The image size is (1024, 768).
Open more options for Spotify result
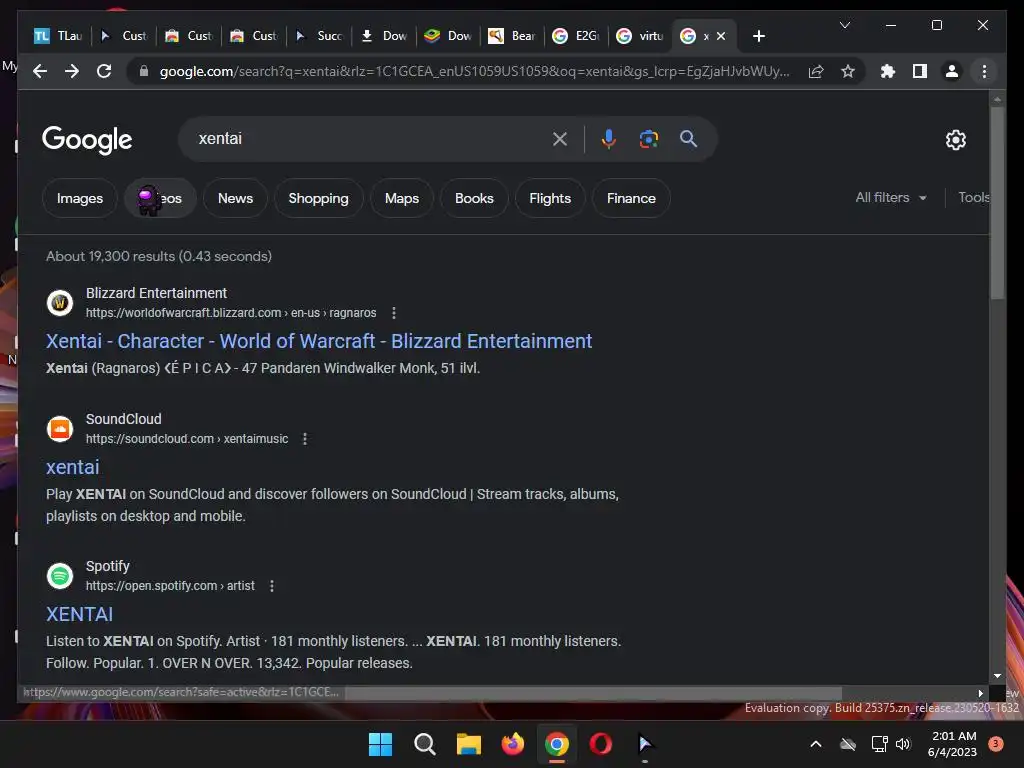click(x=272, y=586)
